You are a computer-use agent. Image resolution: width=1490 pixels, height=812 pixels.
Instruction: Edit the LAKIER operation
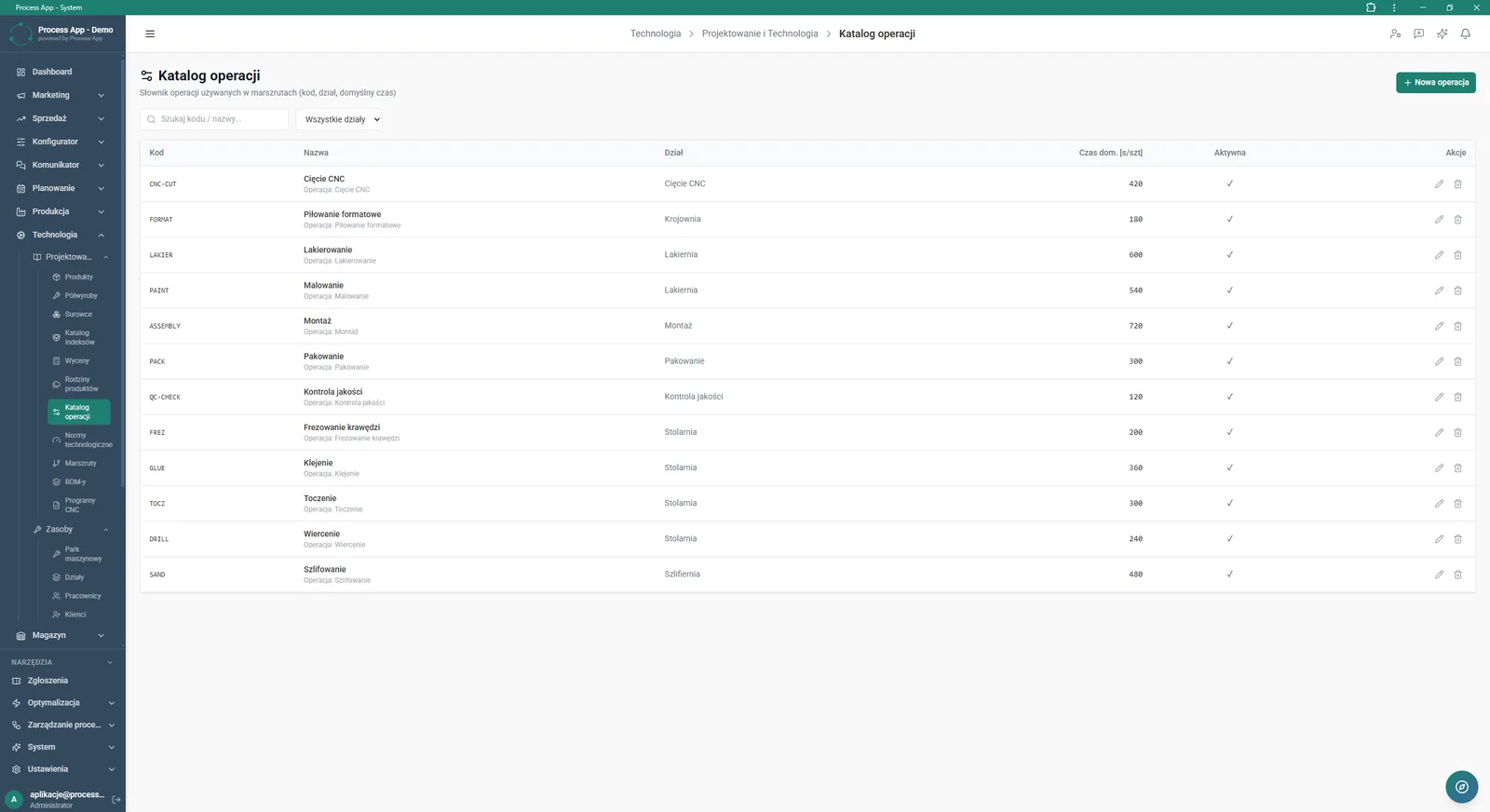click(x=1439, y=255)
